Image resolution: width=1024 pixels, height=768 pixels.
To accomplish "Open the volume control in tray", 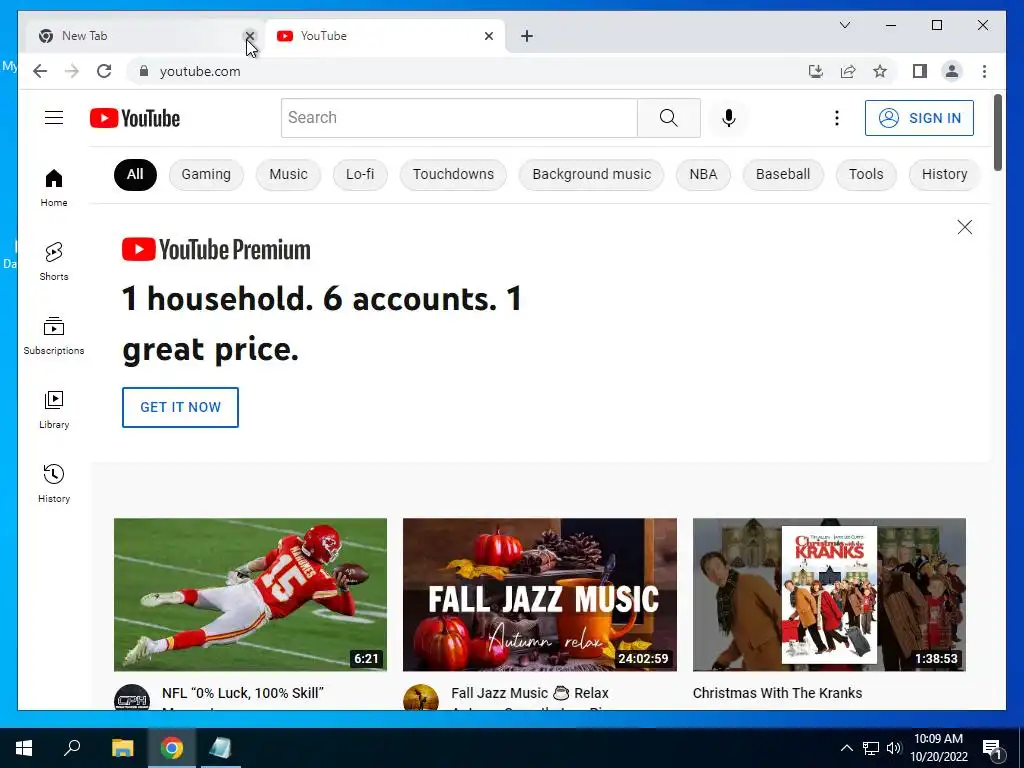I will coord(894,748).
